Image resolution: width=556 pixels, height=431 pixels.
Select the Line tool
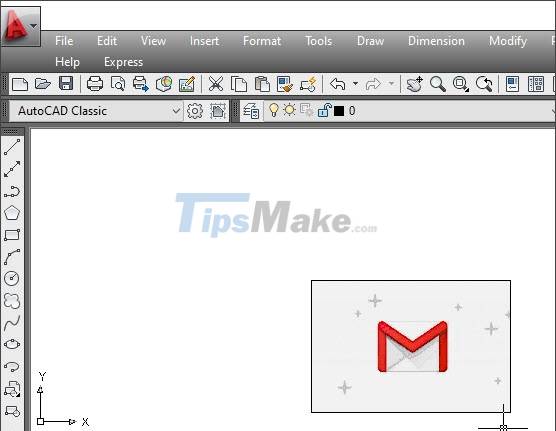click(12, 147)
